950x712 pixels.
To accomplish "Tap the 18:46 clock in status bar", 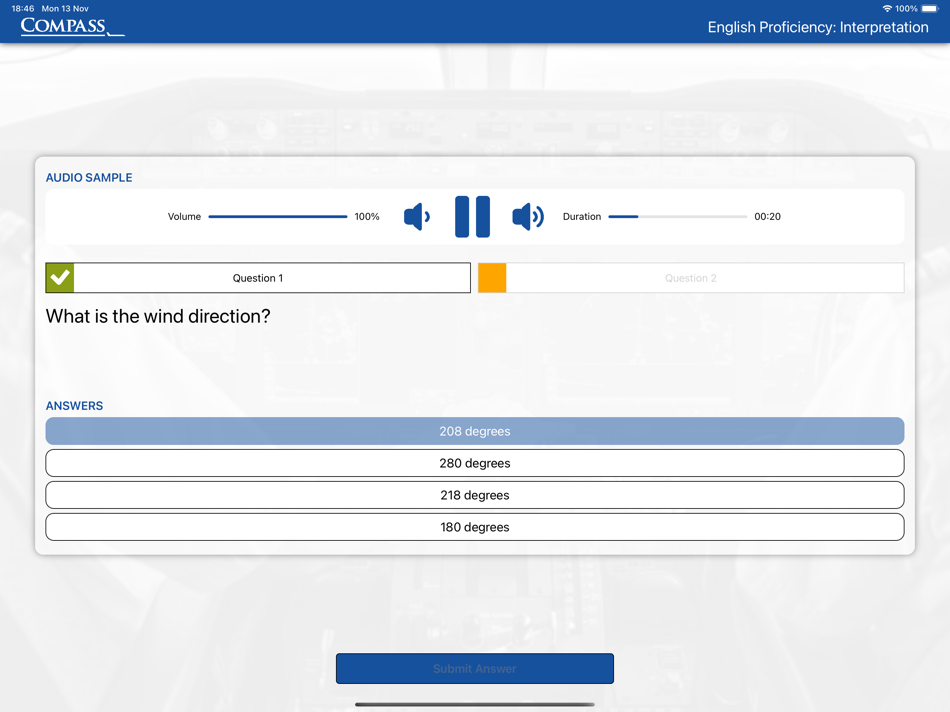I will pyautogui.click(x=23, y=8).
